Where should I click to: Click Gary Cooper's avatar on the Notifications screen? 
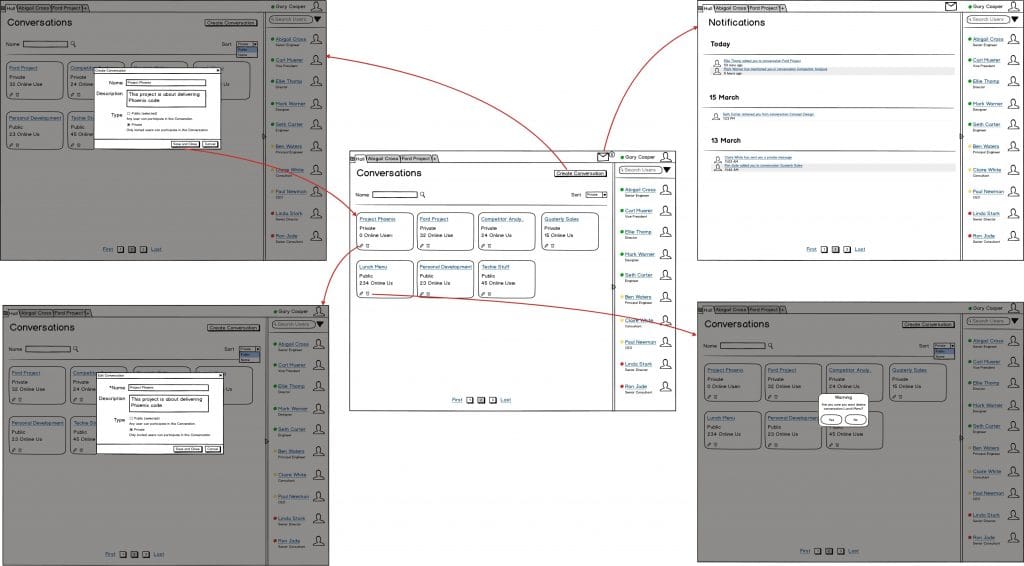[x=1014, y=6]
